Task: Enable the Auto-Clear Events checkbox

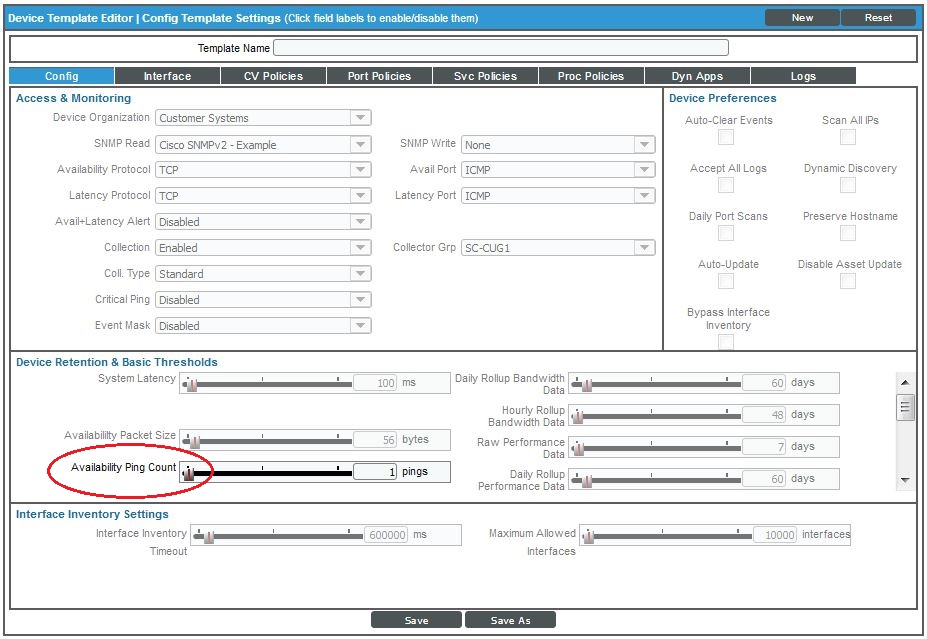Action: 726,137
